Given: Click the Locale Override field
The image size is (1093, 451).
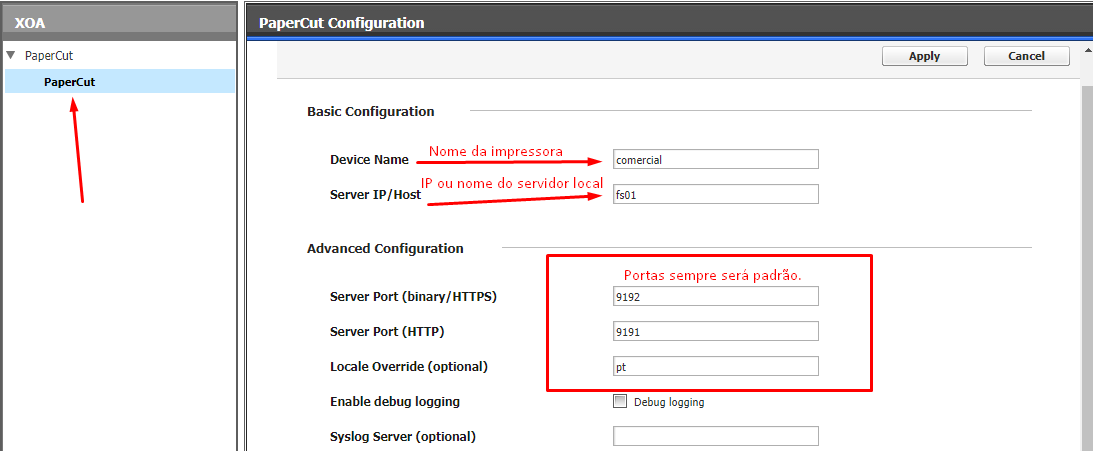Looking at the screenshot, I should (x=715, y=366).
